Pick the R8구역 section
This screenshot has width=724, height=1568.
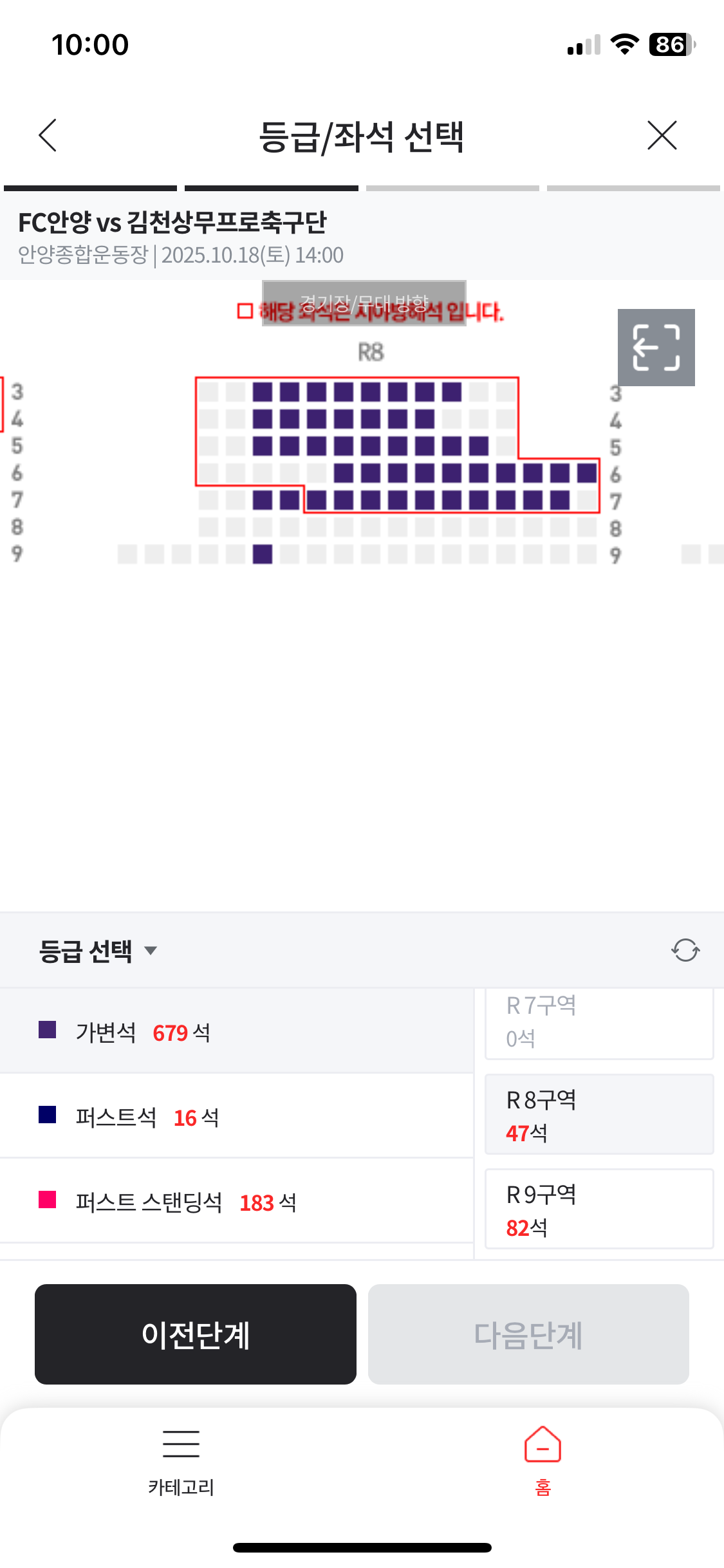[x=599, y=1114]
